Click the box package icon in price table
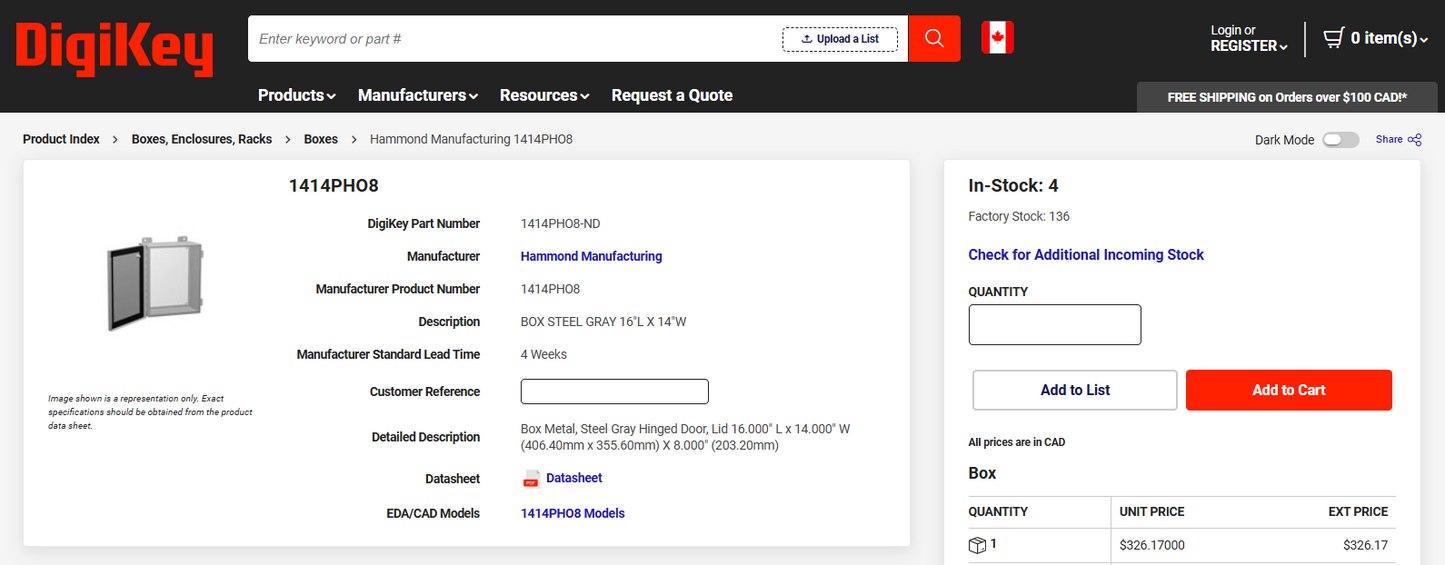 [x=977, y=545]
